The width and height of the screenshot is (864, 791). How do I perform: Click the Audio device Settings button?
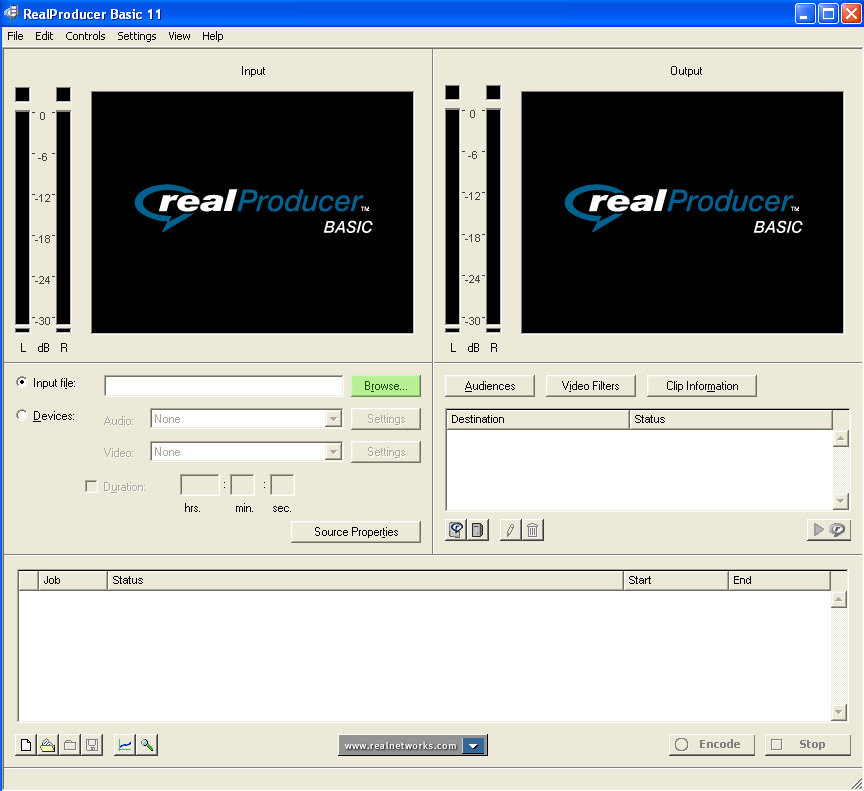(386, 419)
